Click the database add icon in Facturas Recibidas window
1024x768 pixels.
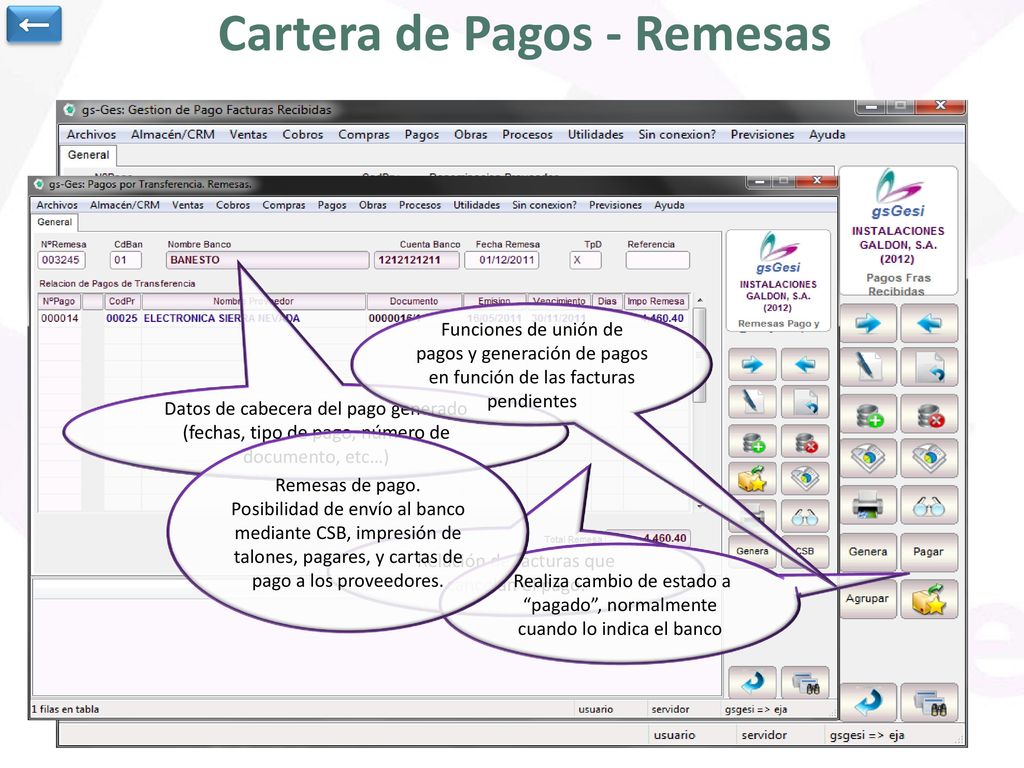(x=868, y=415)
